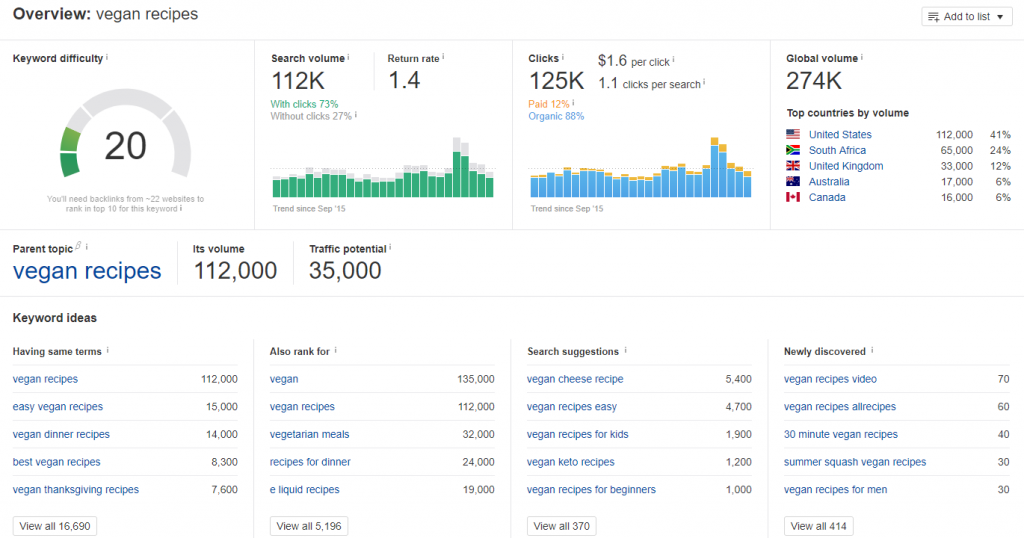Image resolution: width=1024 pixels, height=538 pixels.
Task: Click View all 414 button
Action: coord(818,526)
